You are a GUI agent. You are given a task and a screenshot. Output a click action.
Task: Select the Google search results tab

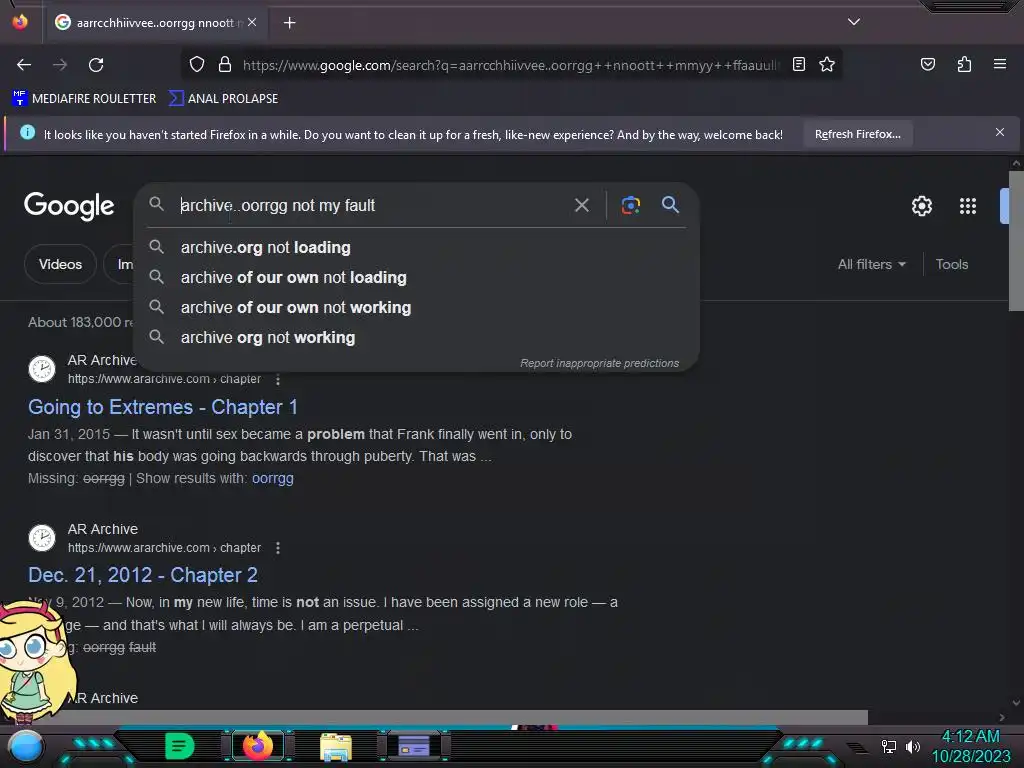coord(155,23)
